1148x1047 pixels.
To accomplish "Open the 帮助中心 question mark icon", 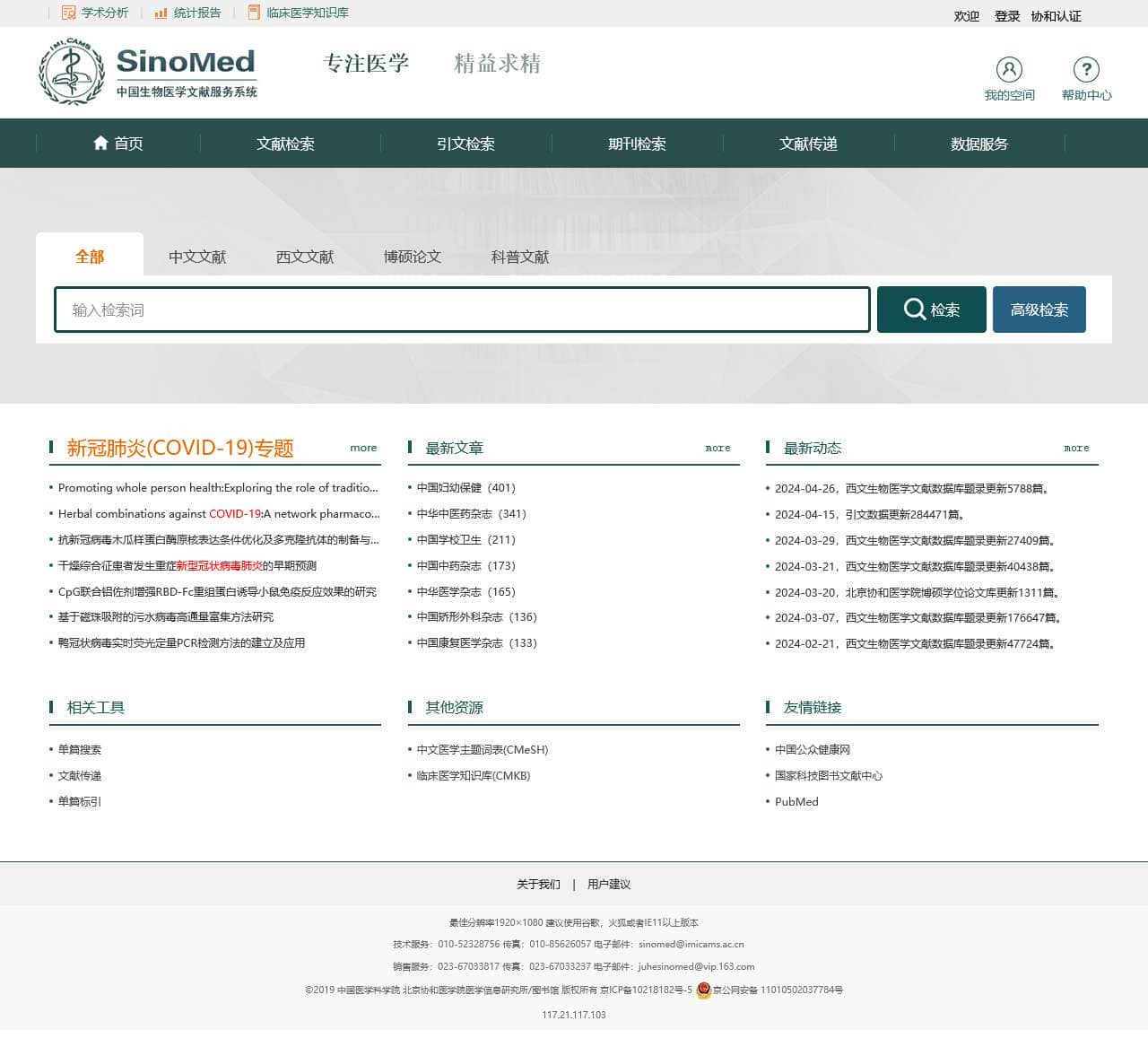I will pos(1086,70).
